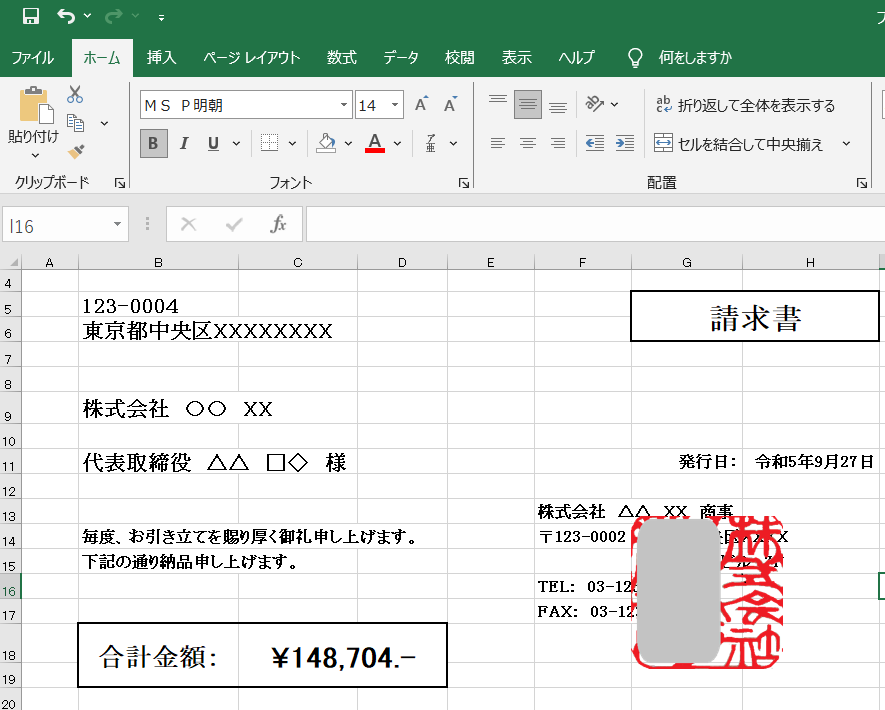This screenshot has height=710, width=885.
Task: Click the Insert Function fx icon
Action: 279,225
